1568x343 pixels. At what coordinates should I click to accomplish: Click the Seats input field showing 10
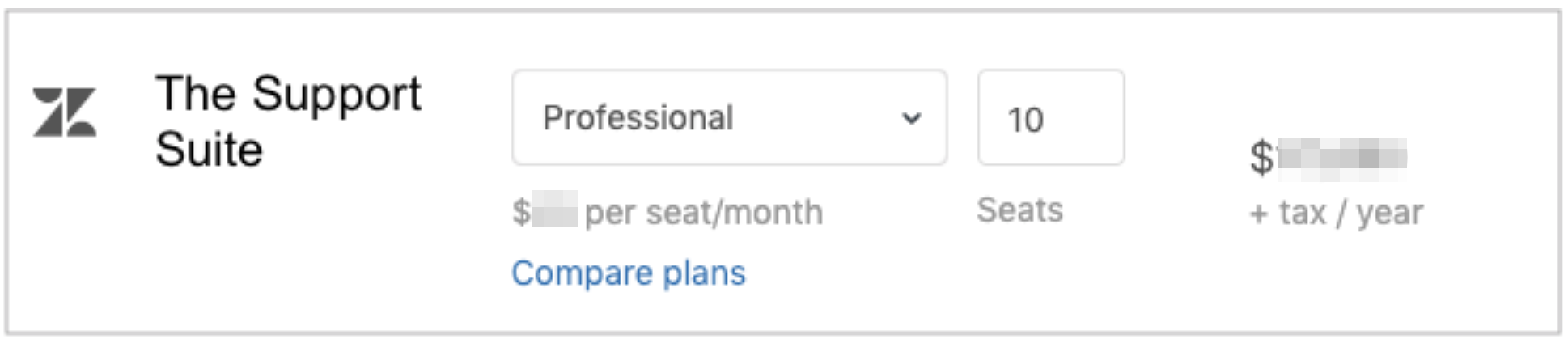pyautogui.click(x=1050, y=118)
